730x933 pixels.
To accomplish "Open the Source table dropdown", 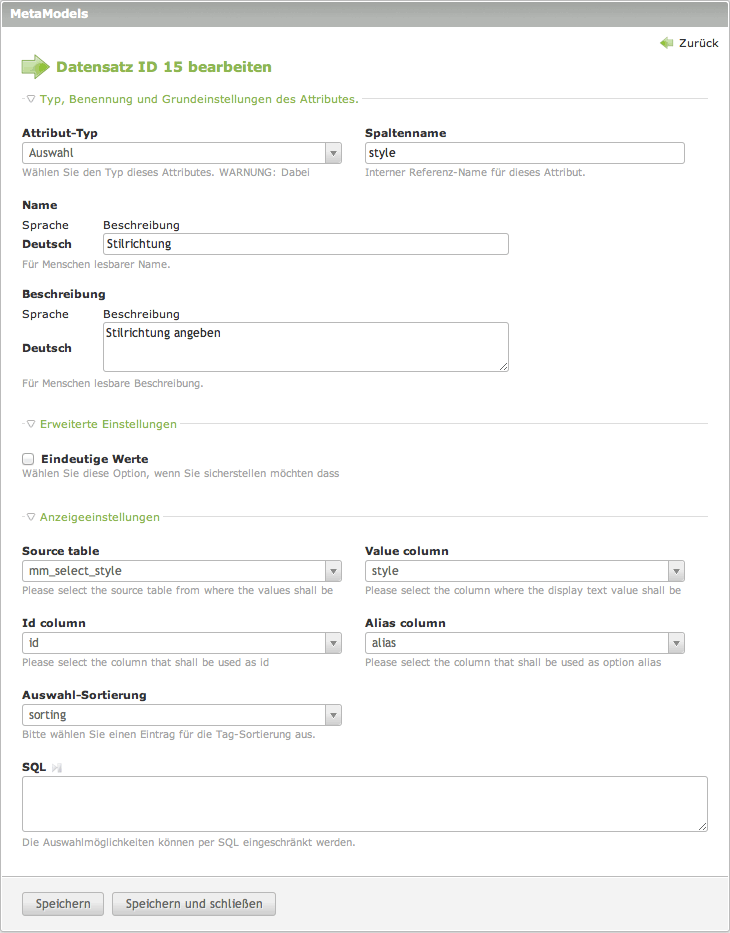I will [x=182, y=571].
